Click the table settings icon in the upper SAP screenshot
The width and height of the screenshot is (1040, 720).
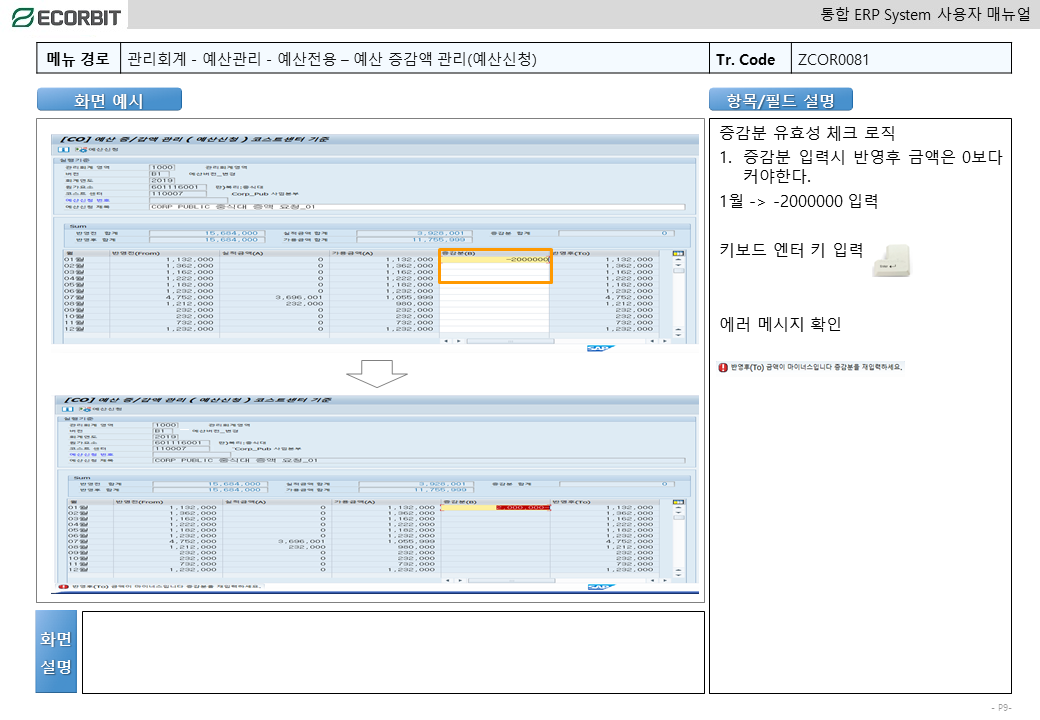point(679,253)
